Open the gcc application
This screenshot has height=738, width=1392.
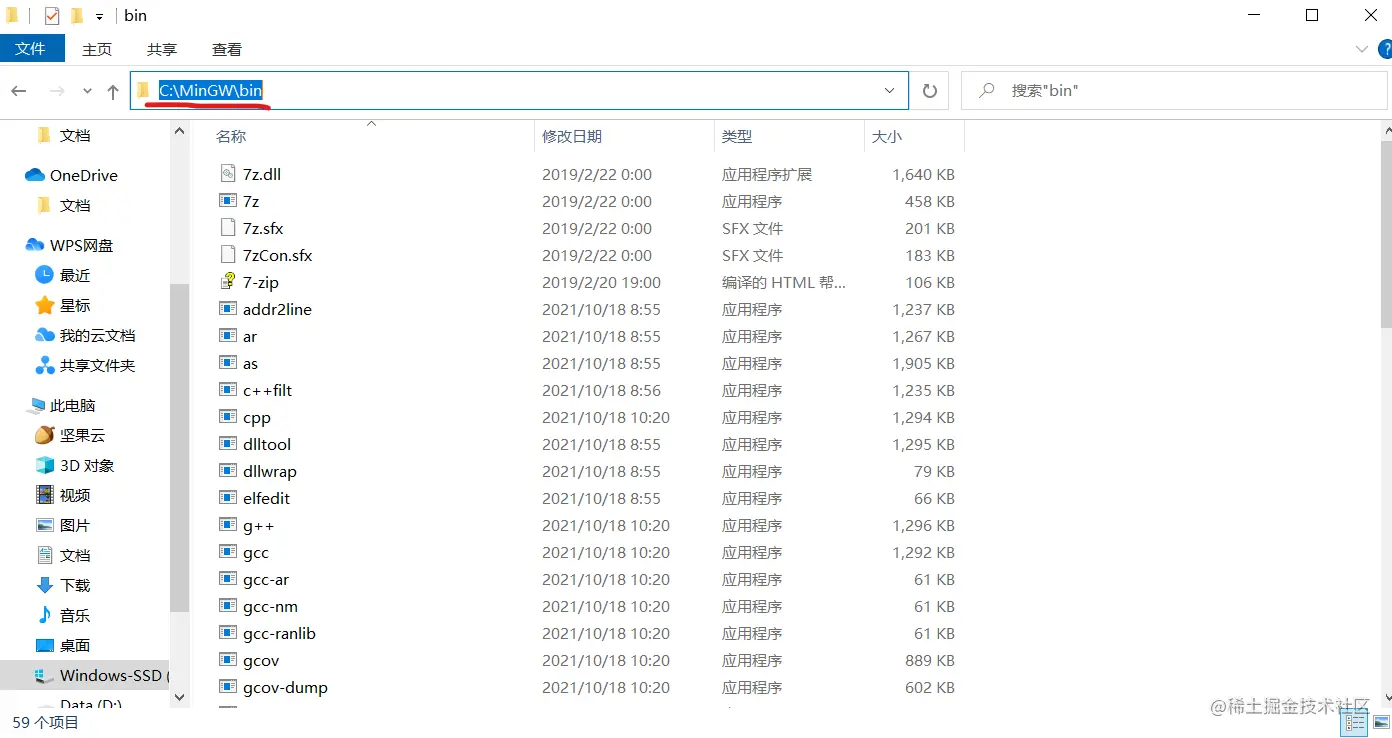[257, 552]
